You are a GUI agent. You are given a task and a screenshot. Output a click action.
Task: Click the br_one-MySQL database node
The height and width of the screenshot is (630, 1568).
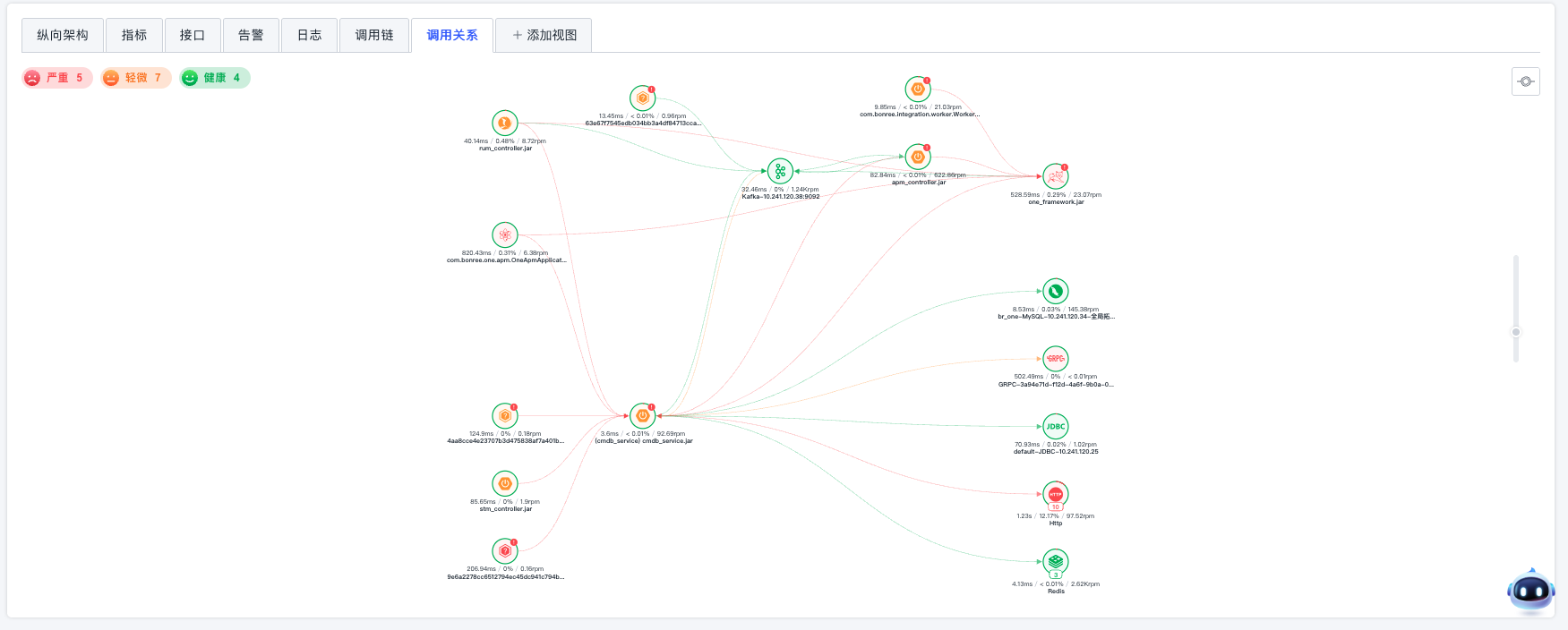tap(1056, 291)
